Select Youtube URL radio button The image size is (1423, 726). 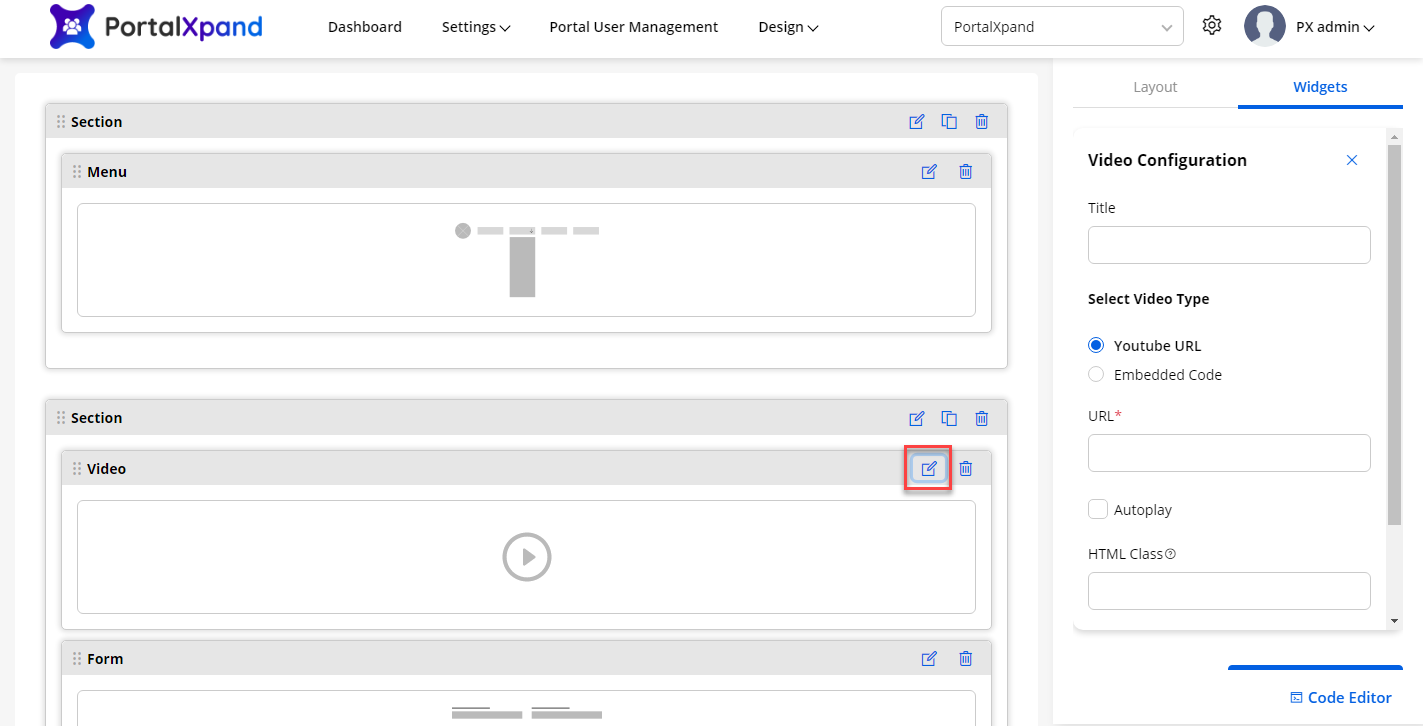(1096, 346)
